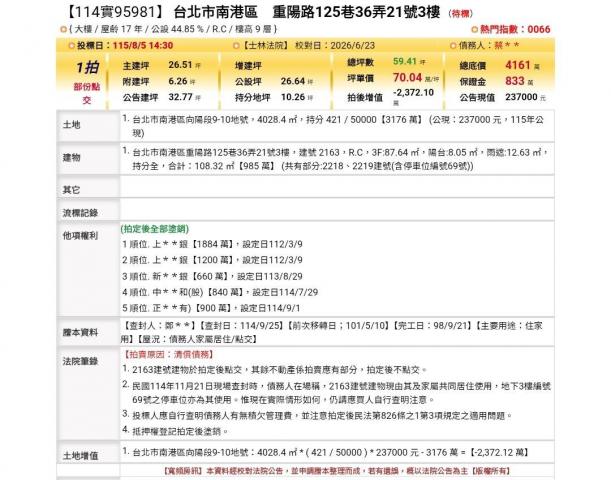Click the 土地增值 row label
The width and height of the screenshot is (611, 480).
coord(80,455)
